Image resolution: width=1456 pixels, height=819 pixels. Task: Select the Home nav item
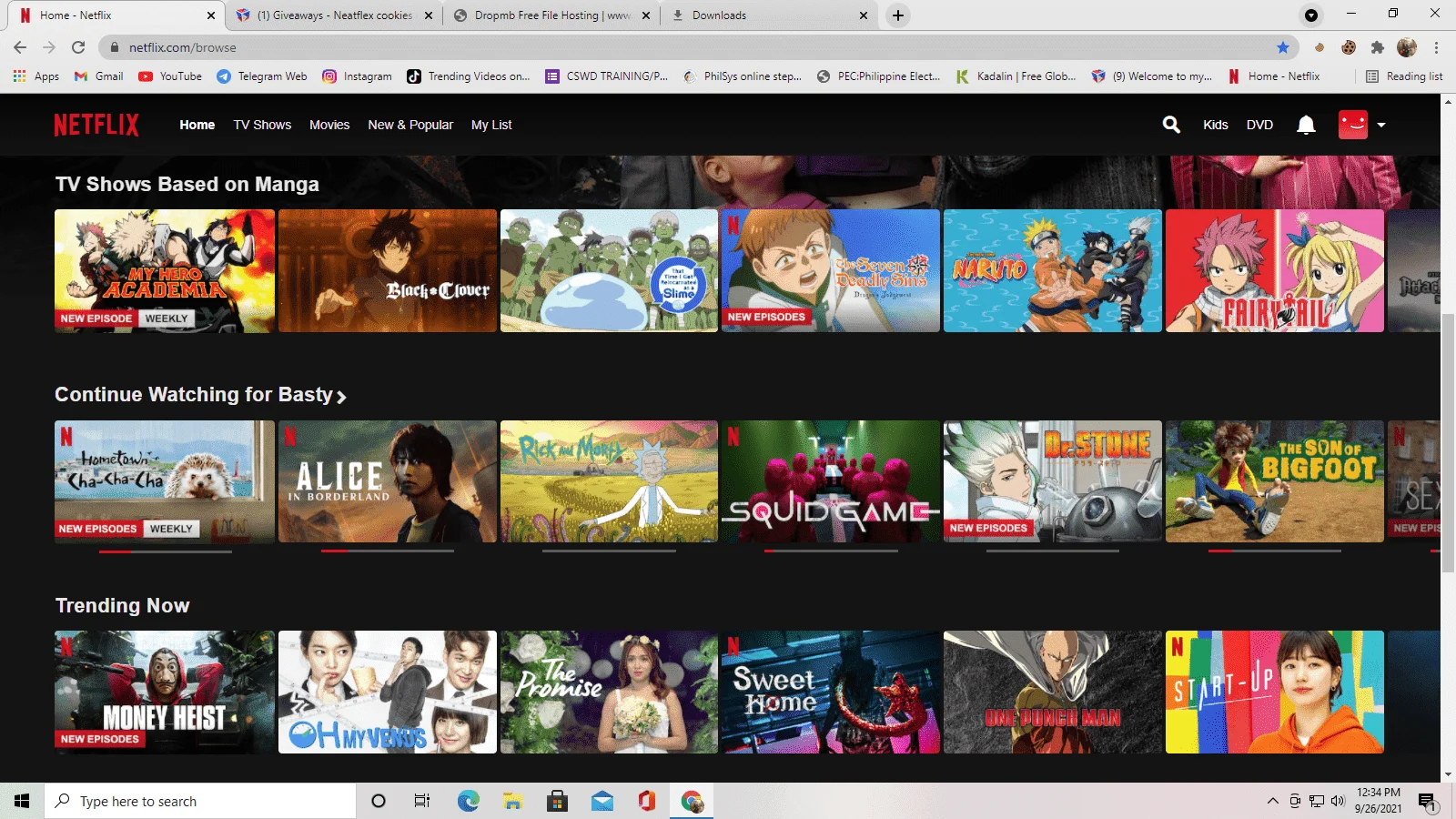click(197, 125)
